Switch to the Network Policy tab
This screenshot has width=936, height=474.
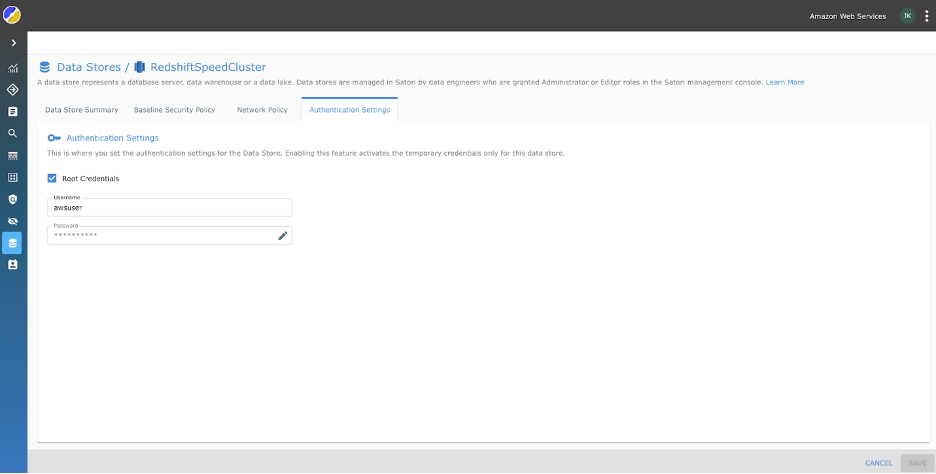point(262,110)
